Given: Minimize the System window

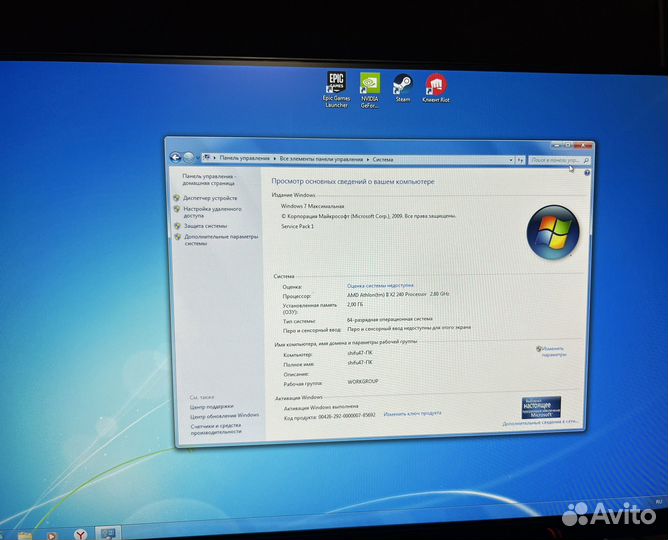Looking at the screenshot, I should point(556,146).
